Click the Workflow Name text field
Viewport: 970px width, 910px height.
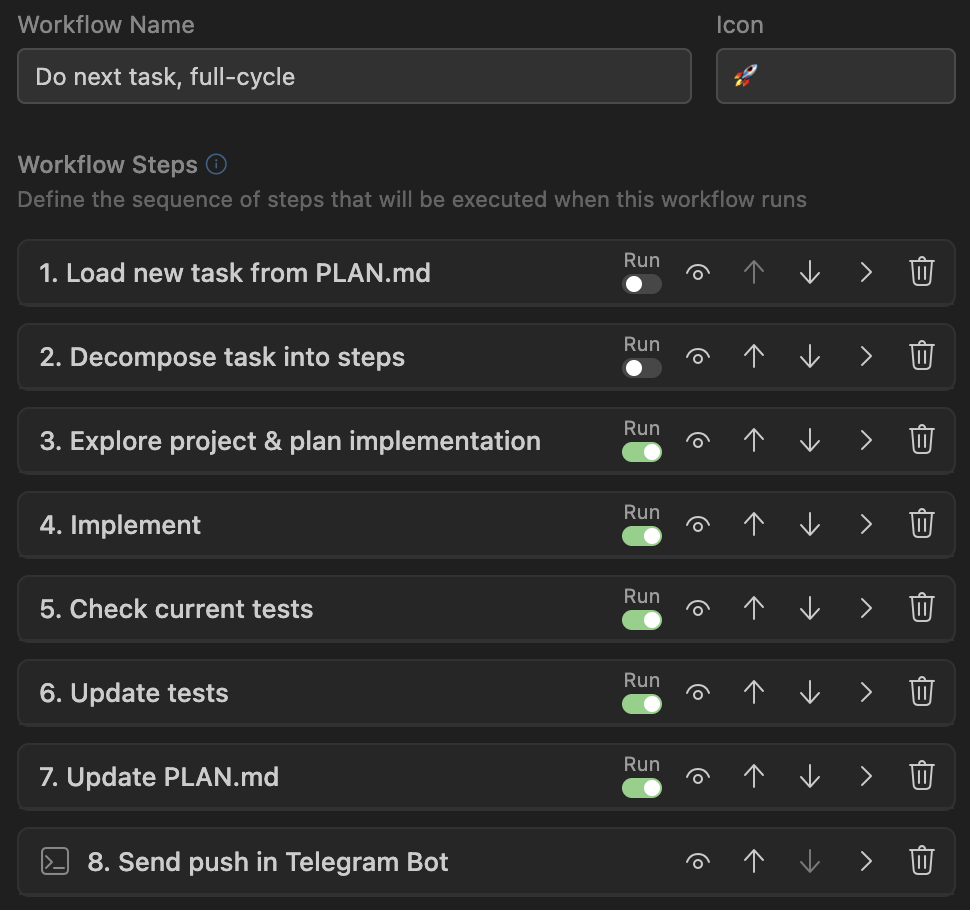point(354,76)
